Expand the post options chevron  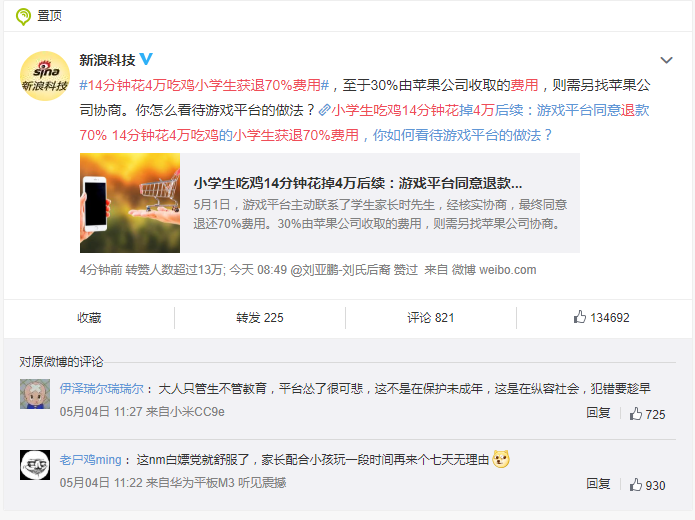pos(666,60)
